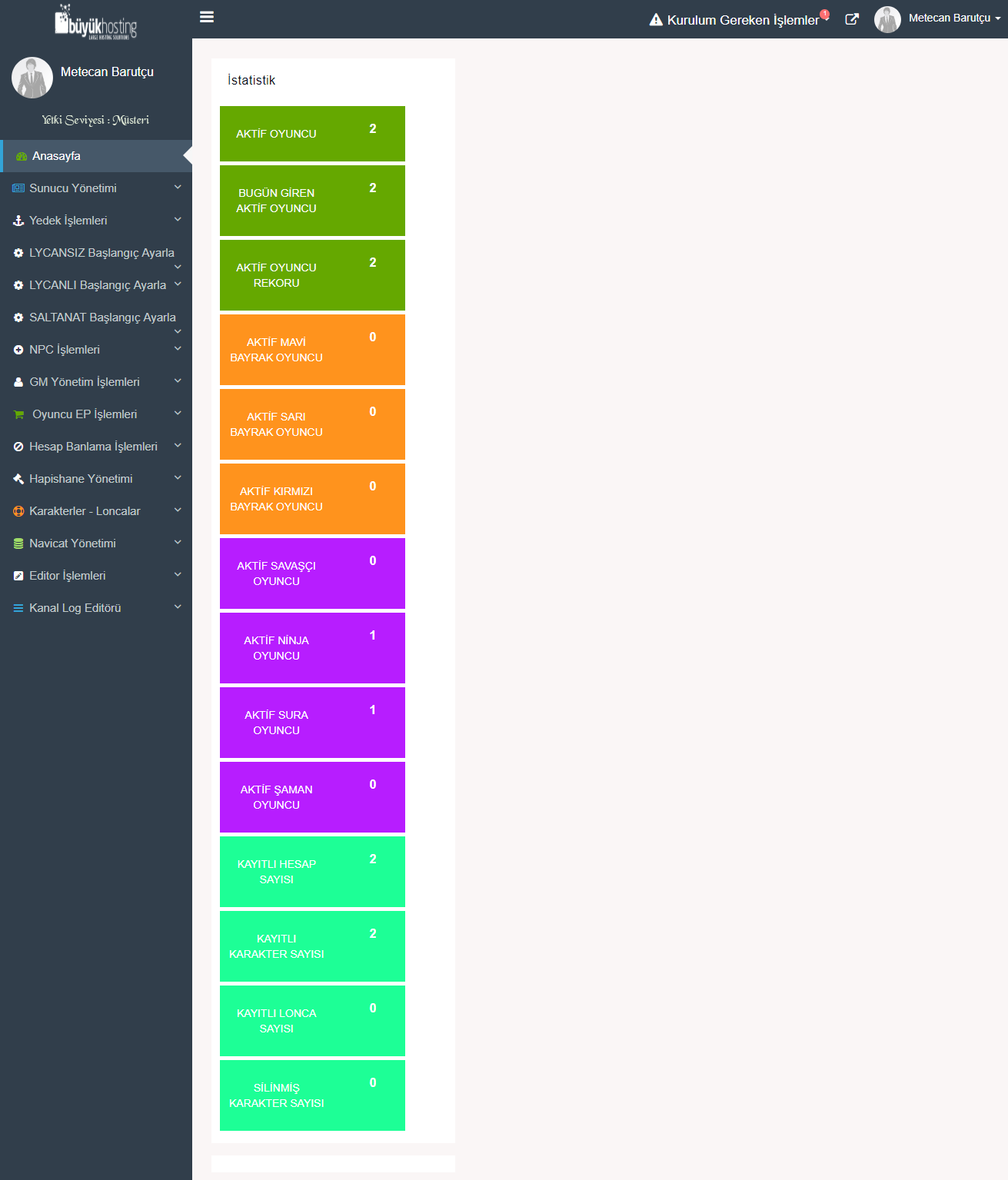Image resolution: width=1008 pixels, height=1180 pixels.
Task: Click the green AKTİF OYUNCU stat tile
Action: [312, 134]
